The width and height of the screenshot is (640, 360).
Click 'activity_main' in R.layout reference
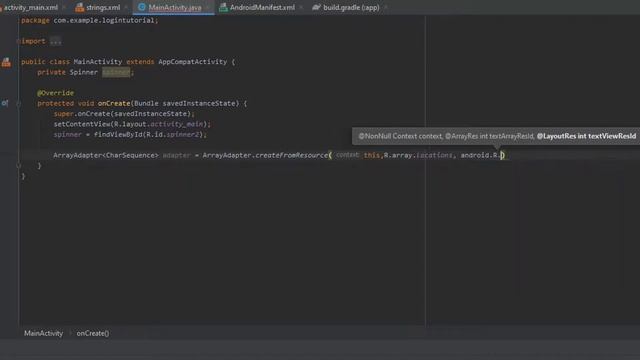(x=176, y=124)
